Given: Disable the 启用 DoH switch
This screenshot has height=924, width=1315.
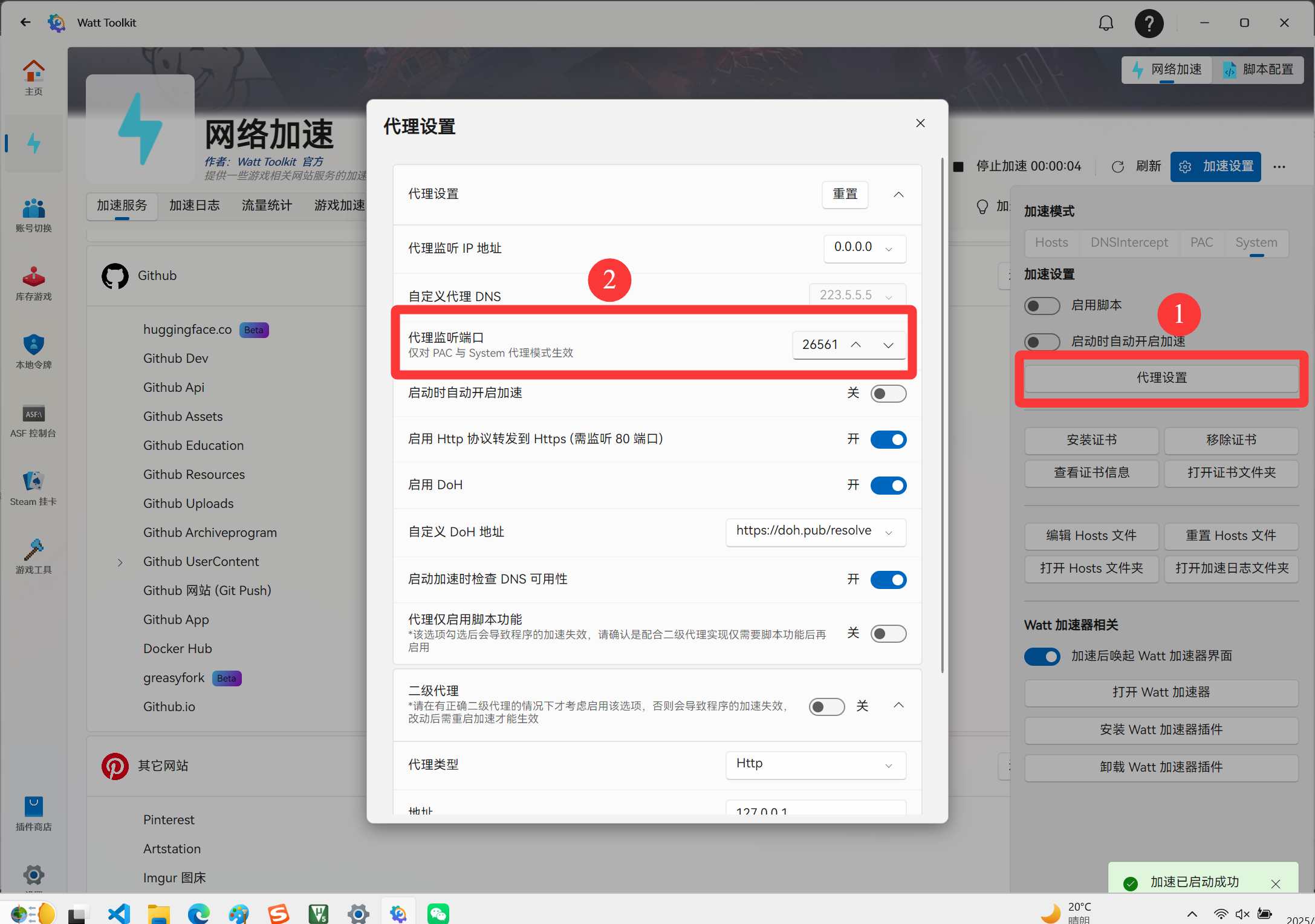Looking at the screenshot, I should point(888,486).
